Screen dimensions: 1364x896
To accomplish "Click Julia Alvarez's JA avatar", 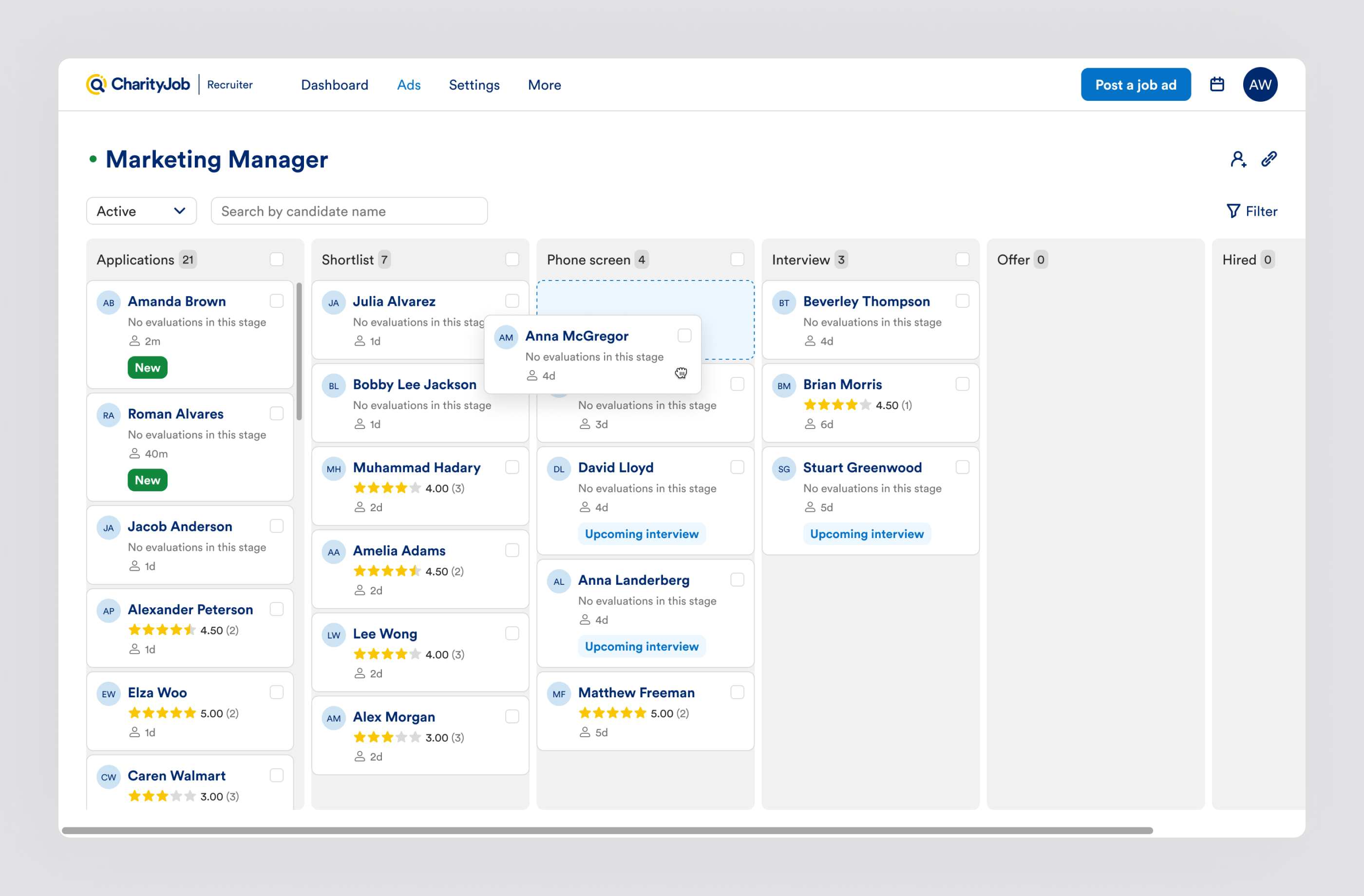I will point(334,302).
